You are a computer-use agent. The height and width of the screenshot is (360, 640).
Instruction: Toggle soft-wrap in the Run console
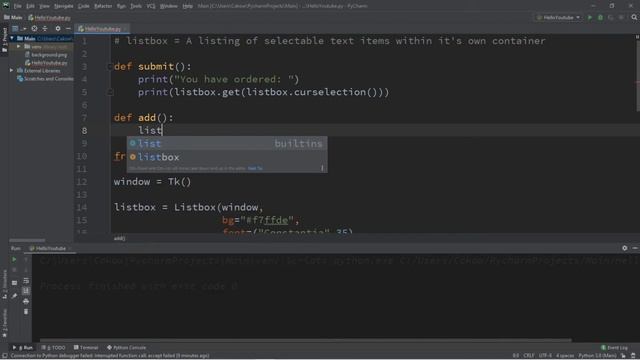tap(26, 280)
